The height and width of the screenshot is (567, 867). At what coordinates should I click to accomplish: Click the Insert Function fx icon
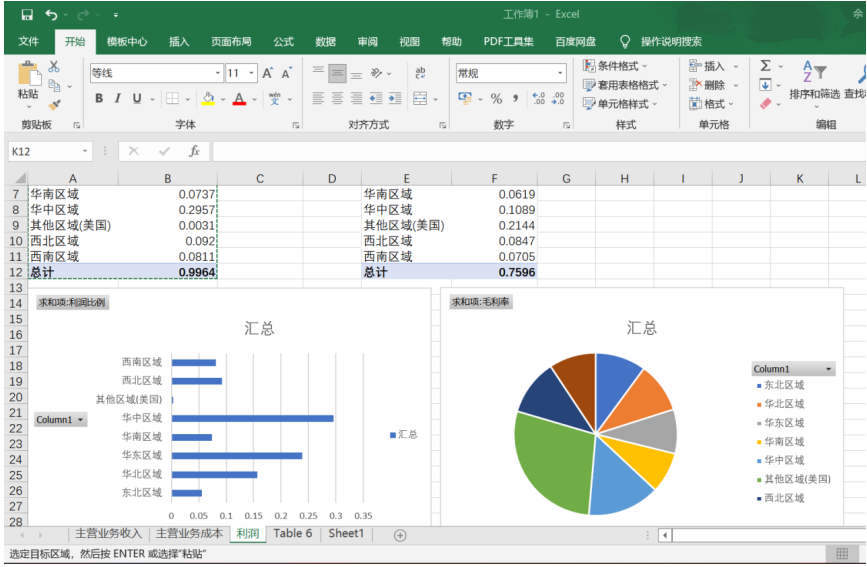[x=194, y=151]
